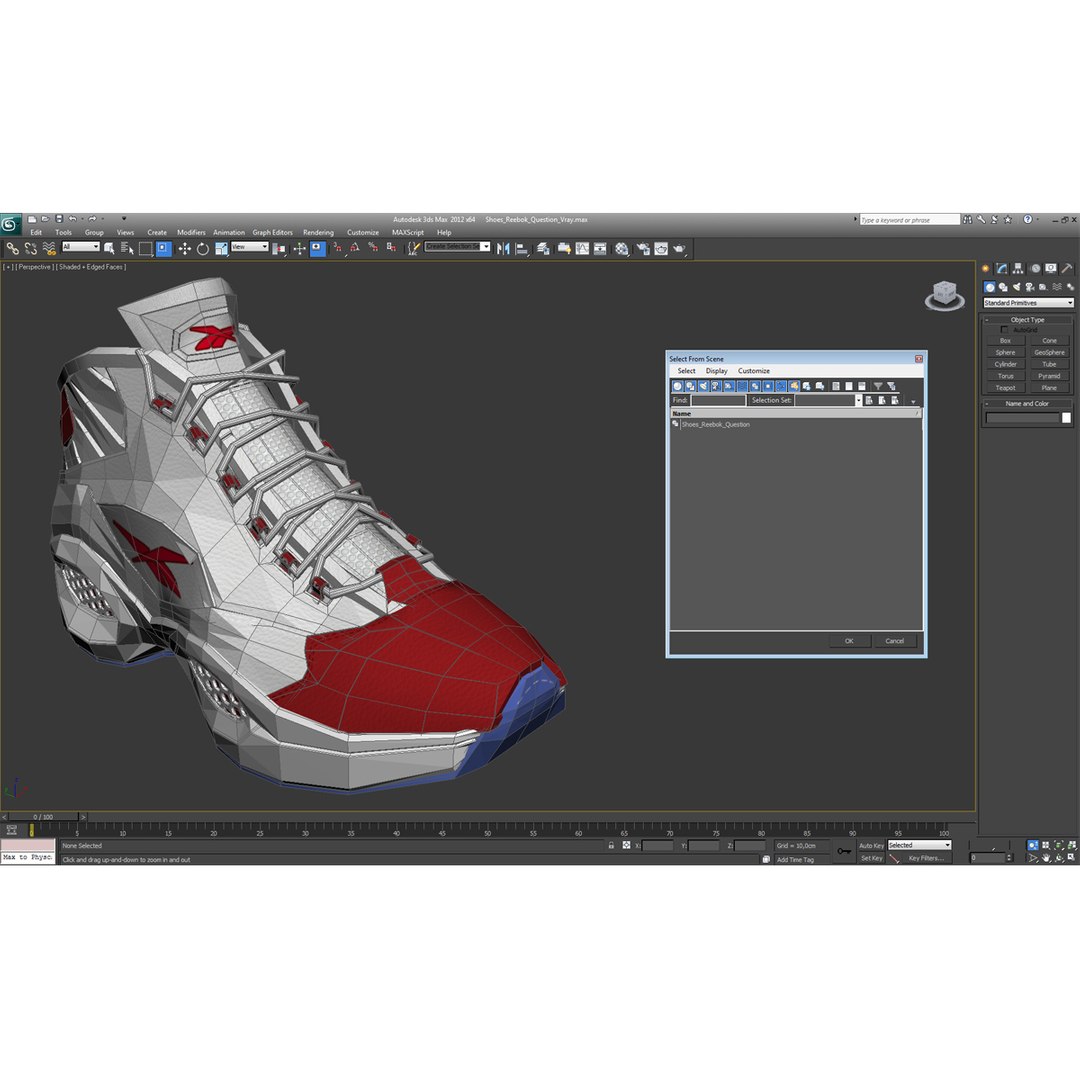1080x1080 pixels.
Task: Toggle Display Lights filter in Select From Scene
Action: (703, 386)
